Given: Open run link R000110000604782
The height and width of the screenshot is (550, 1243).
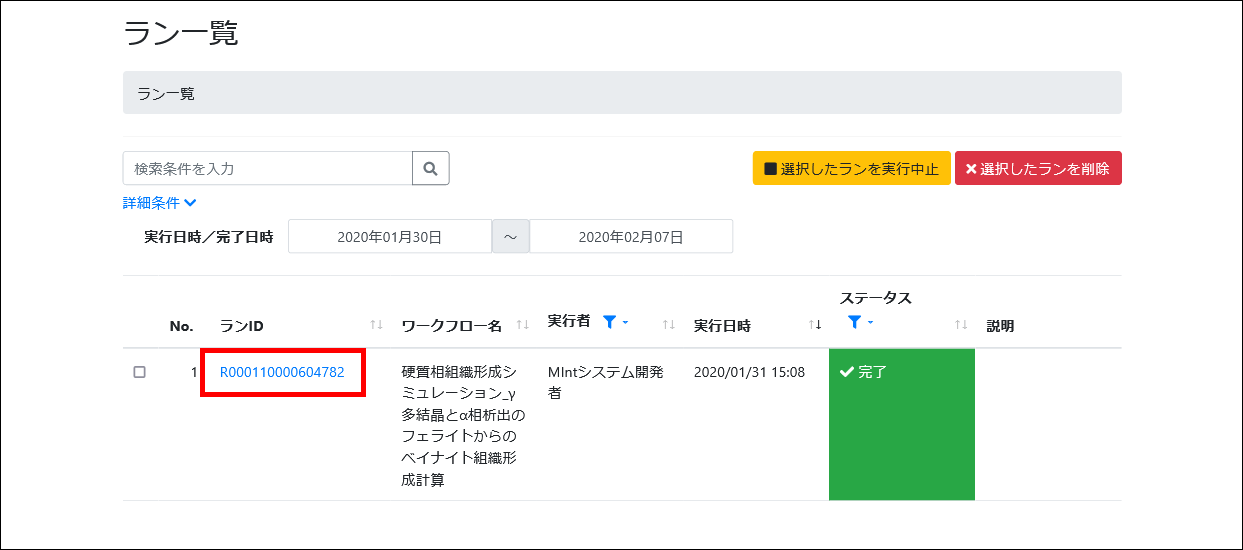Looking at the screenshot, I should pos(282,372).
